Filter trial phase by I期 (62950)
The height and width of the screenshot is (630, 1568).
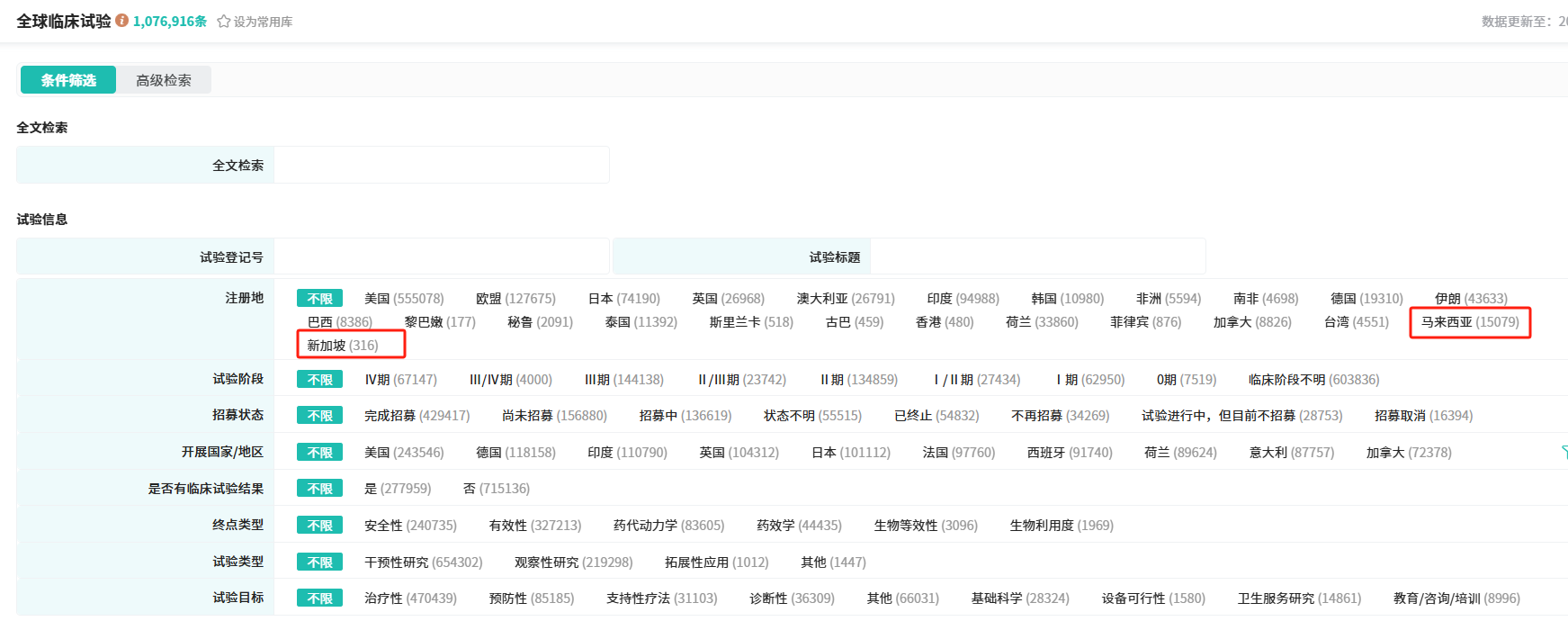pos(1090,380)
